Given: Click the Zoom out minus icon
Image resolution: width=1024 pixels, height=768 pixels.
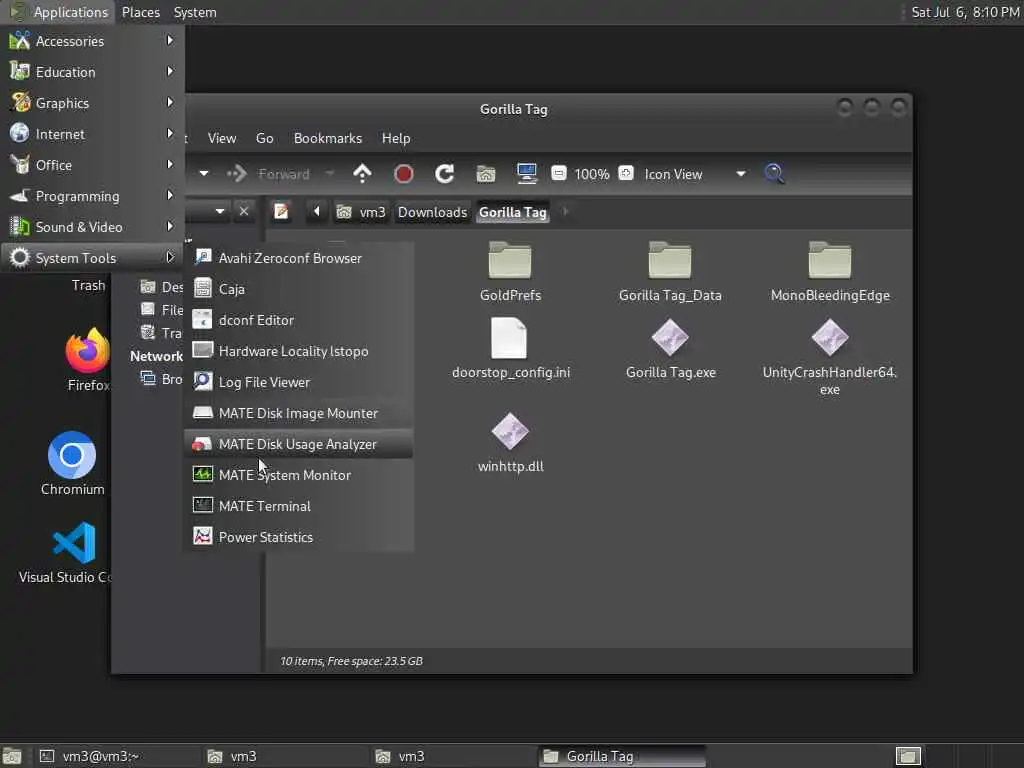Looking at the screenshot, I should 558,174.
